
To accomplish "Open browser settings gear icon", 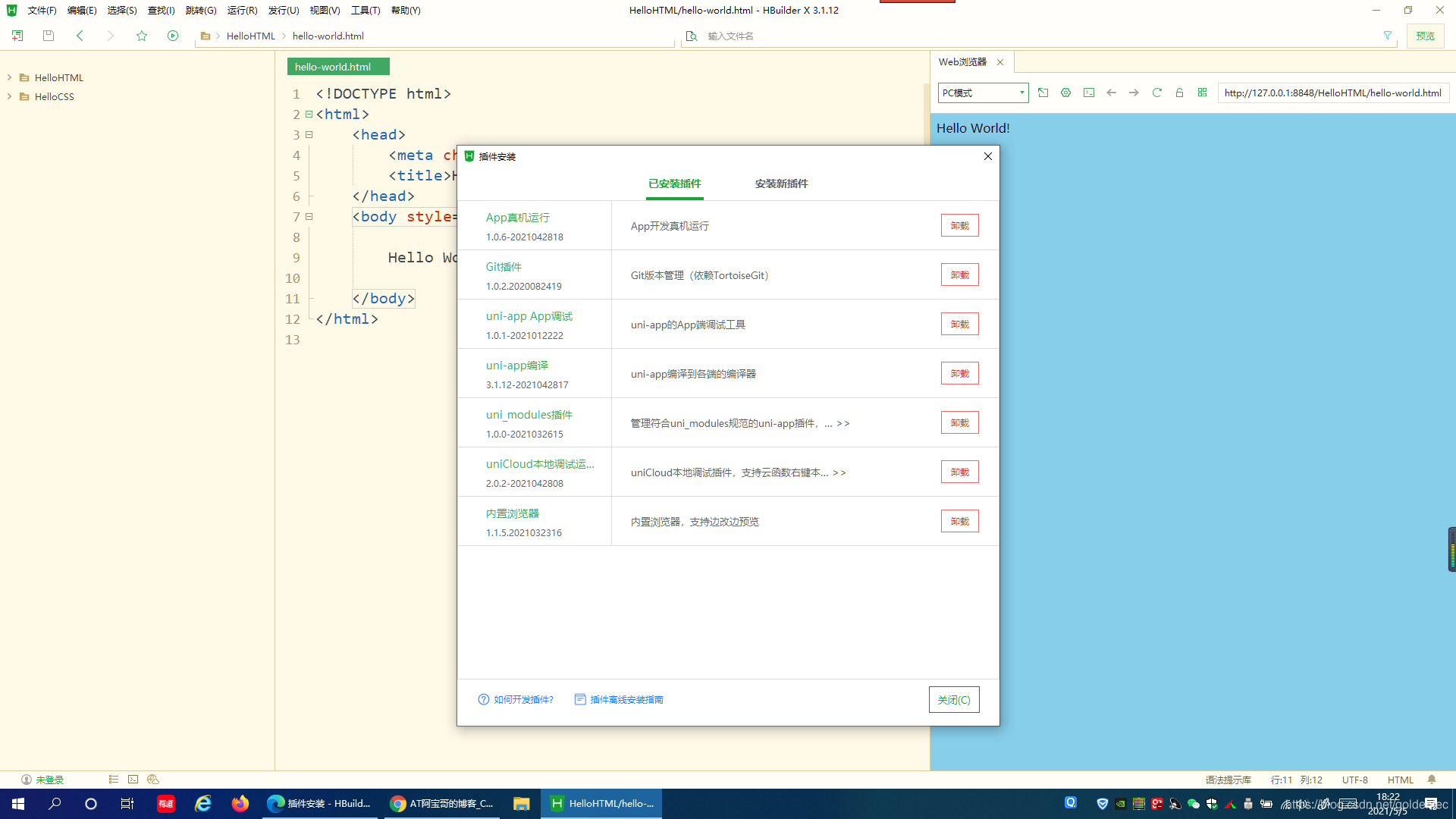I will pos(1066,93).
